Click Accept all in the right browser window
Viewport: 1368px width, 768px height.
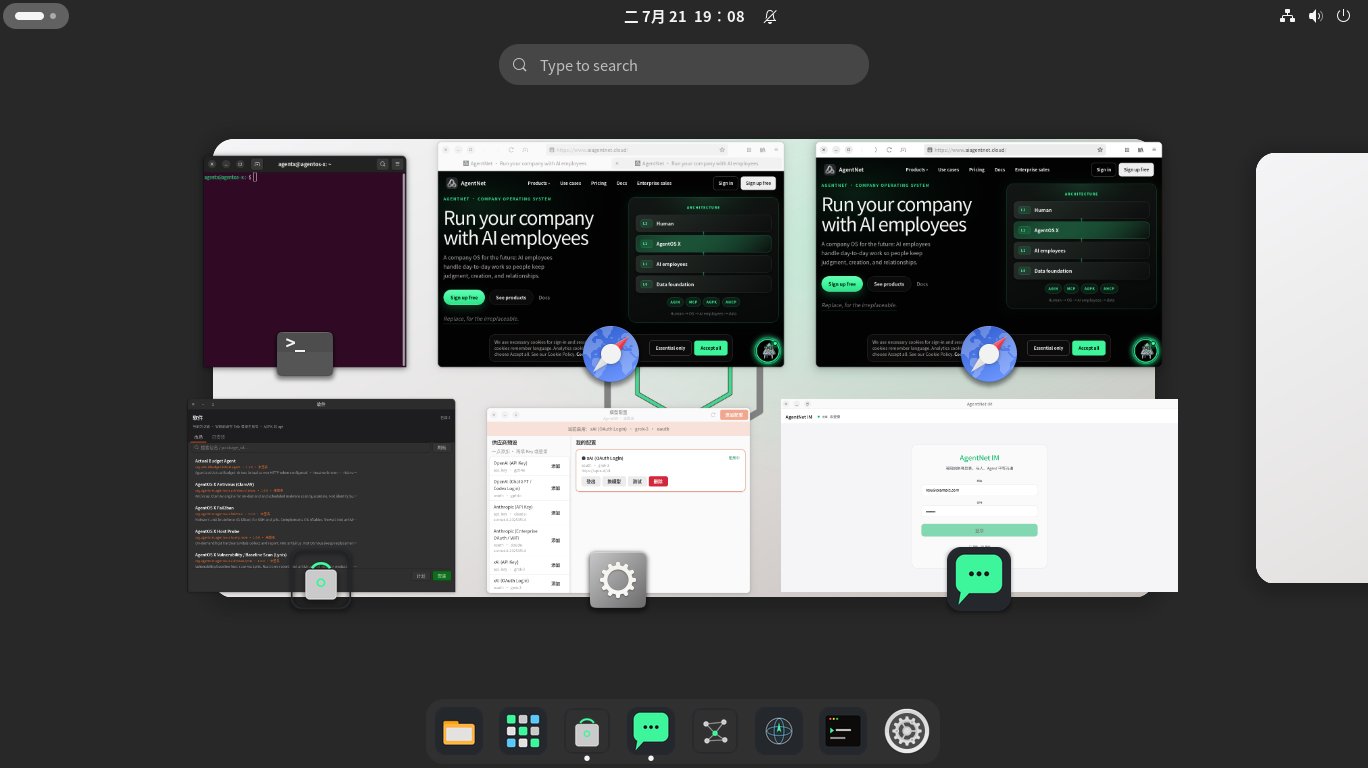(1088, 348)
